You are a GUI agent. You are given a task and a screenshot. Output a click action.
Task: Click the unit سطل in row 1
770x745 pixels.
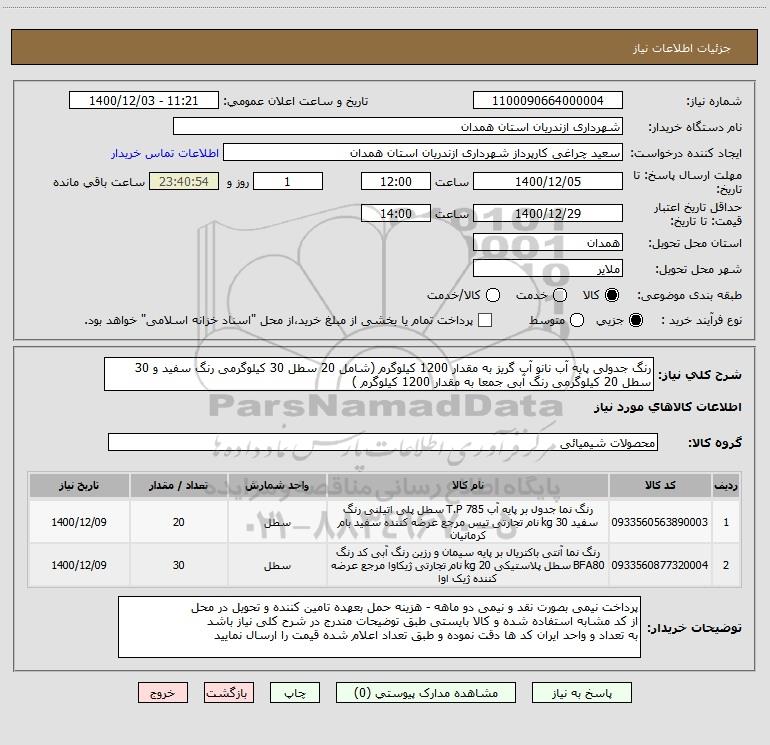(277, 523)
